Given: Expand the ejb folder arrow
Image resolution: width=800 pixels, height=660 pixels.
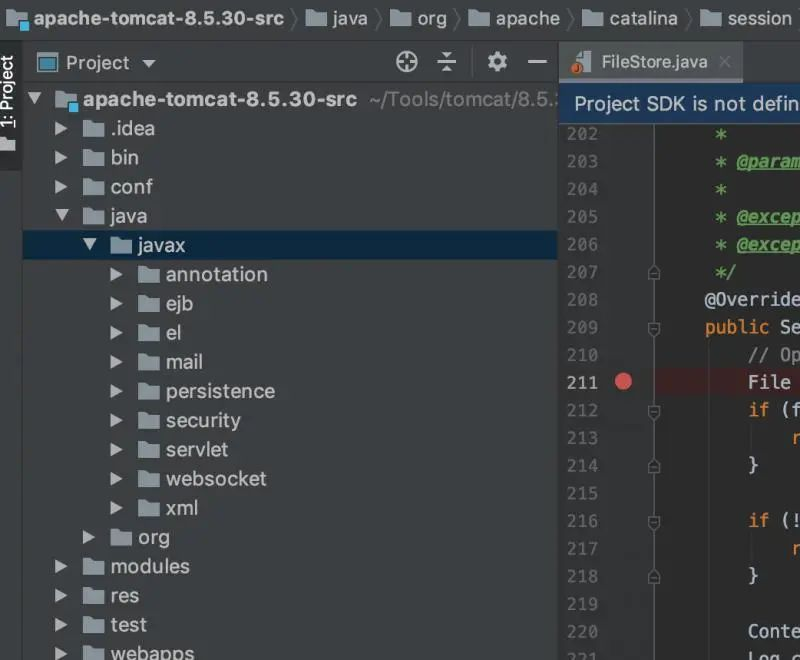Looking at the screenshot, I should (116, 303).
